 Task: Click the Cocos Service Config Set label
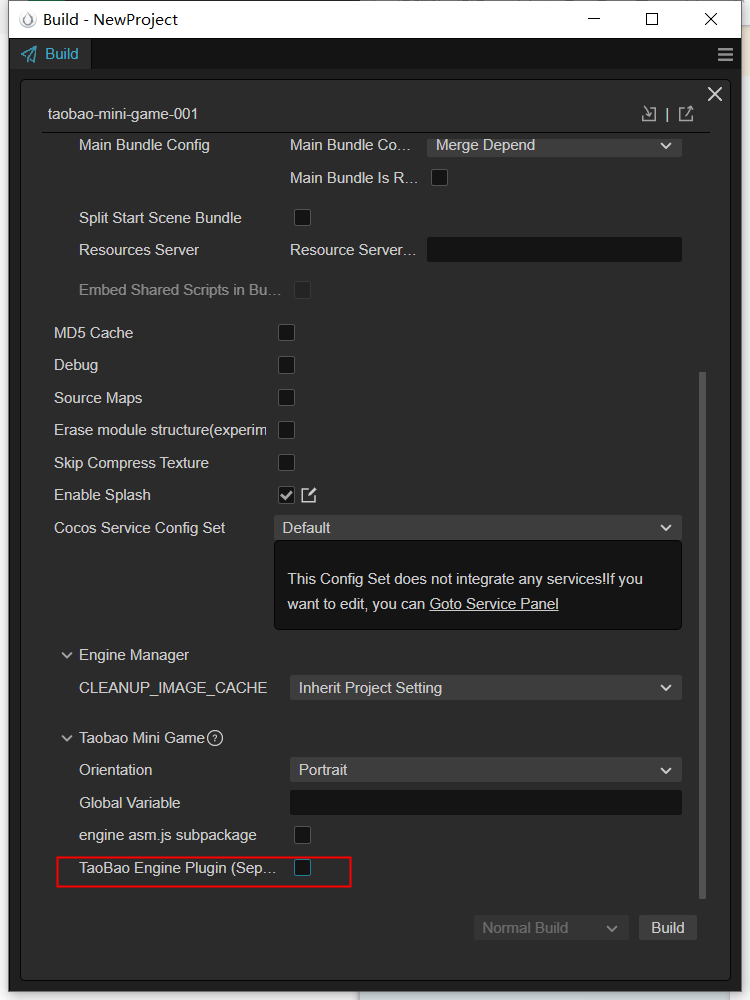[x=140, y=528]
